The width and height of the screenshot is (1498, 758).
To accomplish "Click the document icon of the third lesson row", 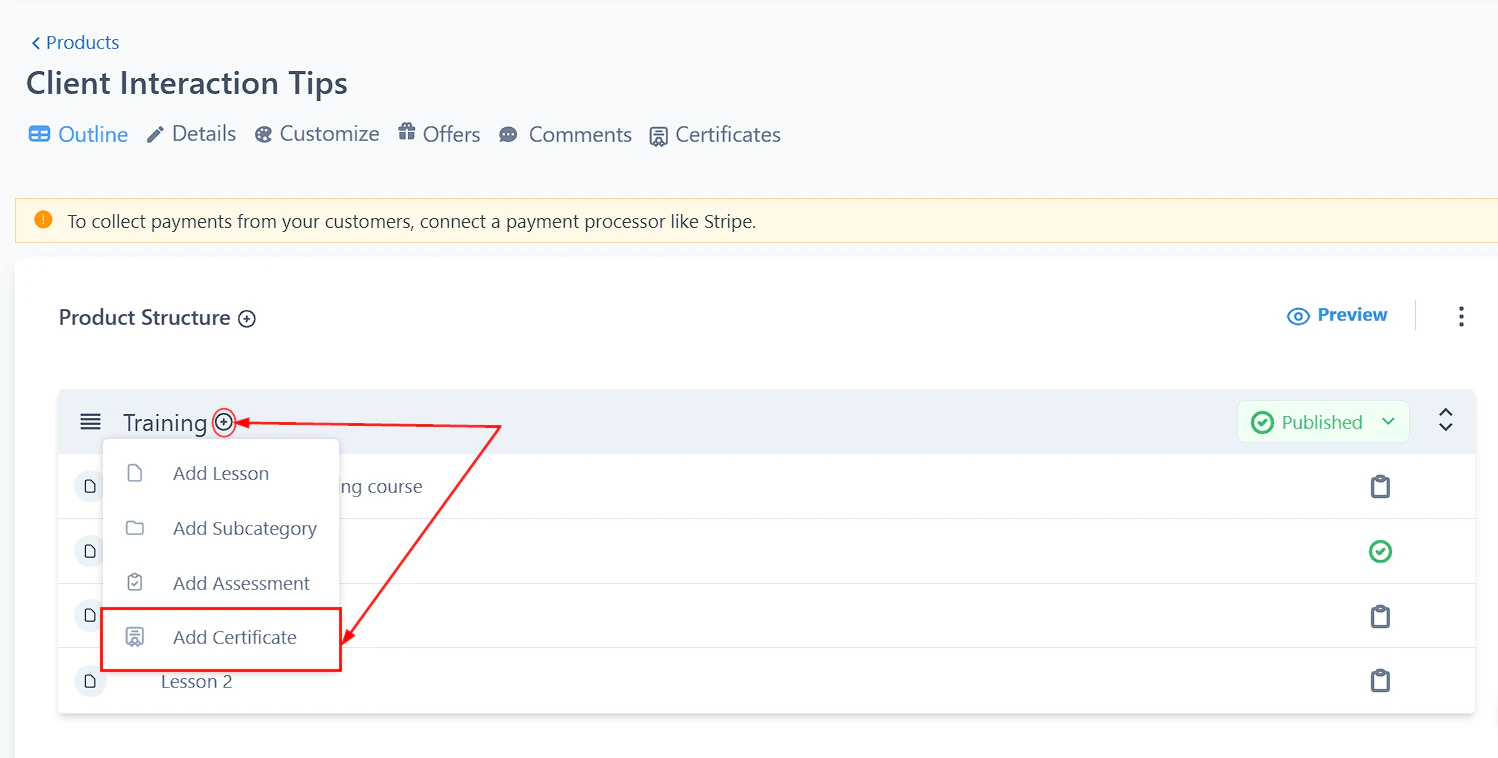I will coord(90,616).
